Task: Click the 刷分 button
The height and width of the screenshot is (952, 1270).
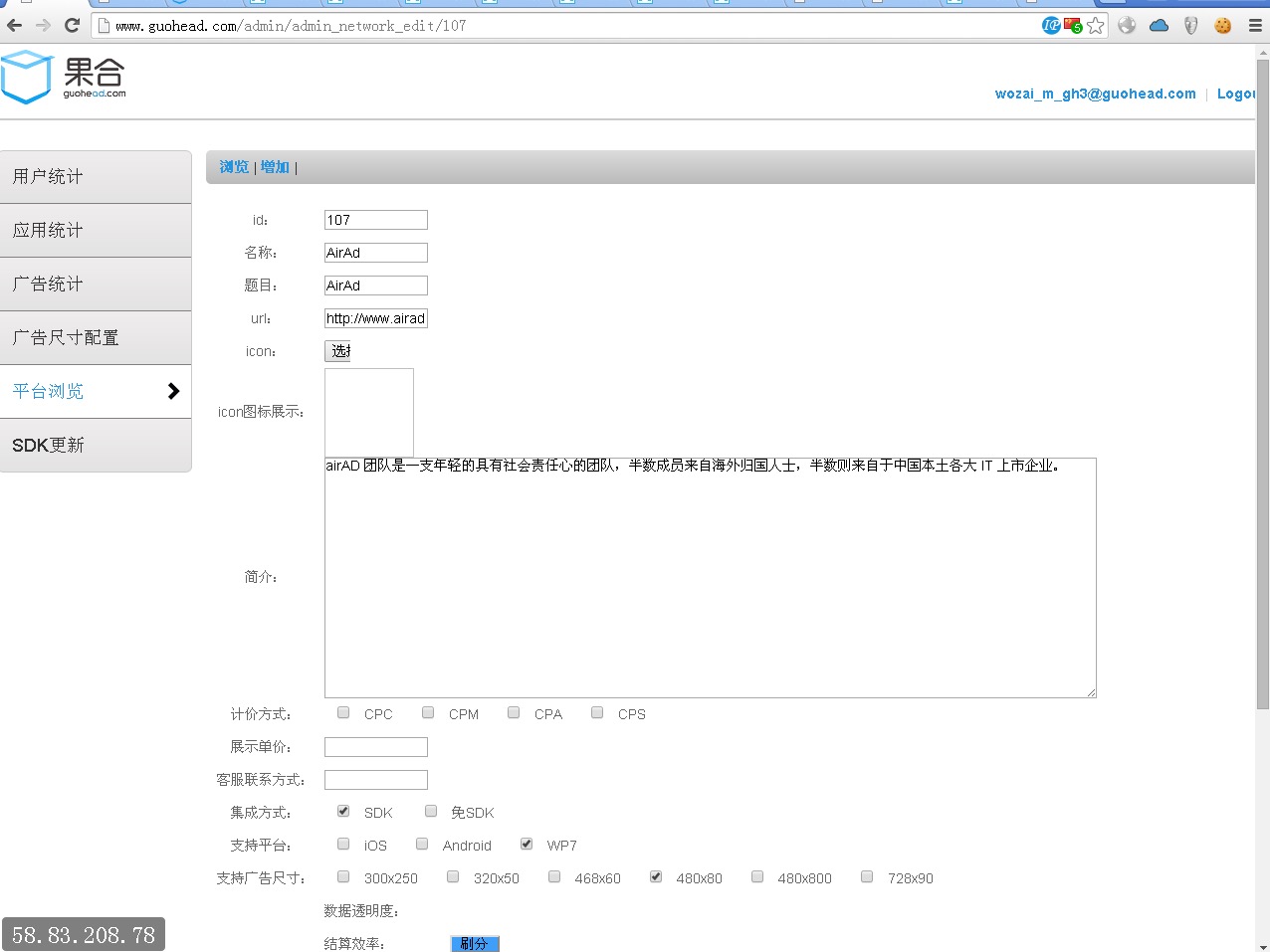Action: click(475, 944)
